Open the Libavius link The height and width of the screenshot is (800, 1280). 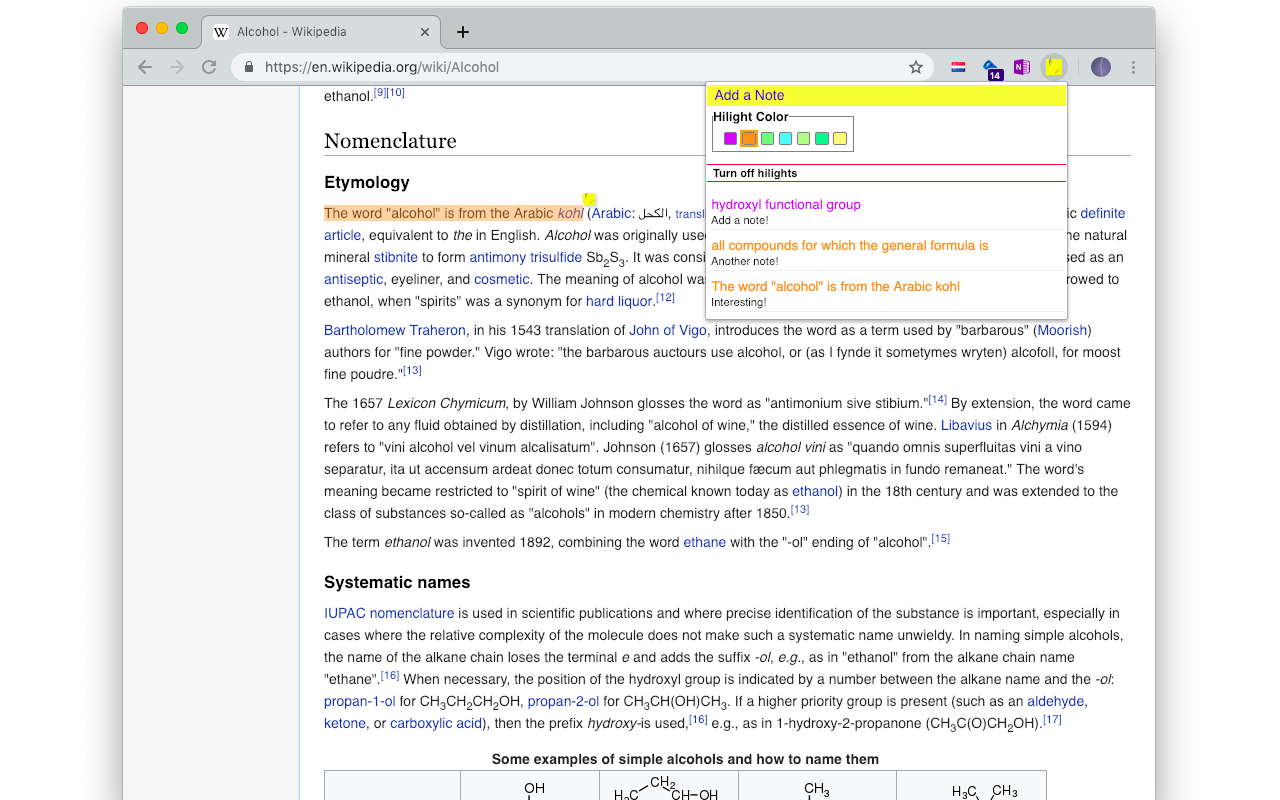(966, 425)
